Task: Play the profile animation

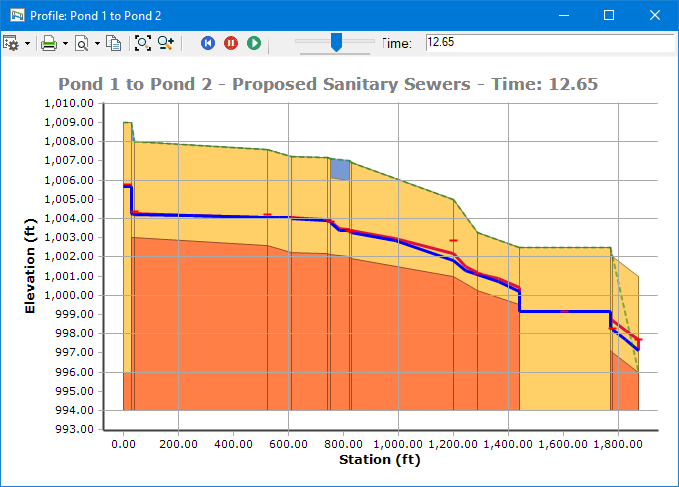Action: pos(254,43)
